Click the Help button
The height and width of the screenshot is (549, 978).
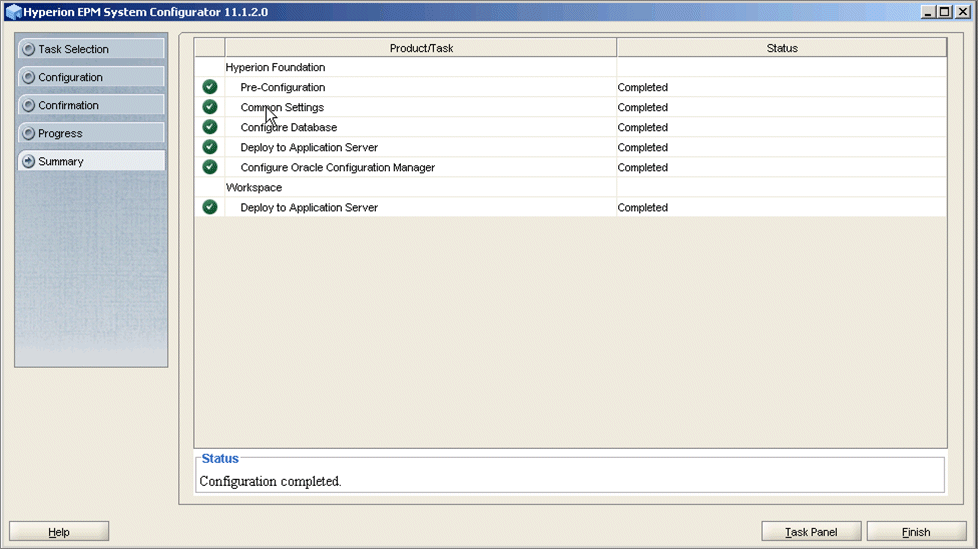click(59, 532)
